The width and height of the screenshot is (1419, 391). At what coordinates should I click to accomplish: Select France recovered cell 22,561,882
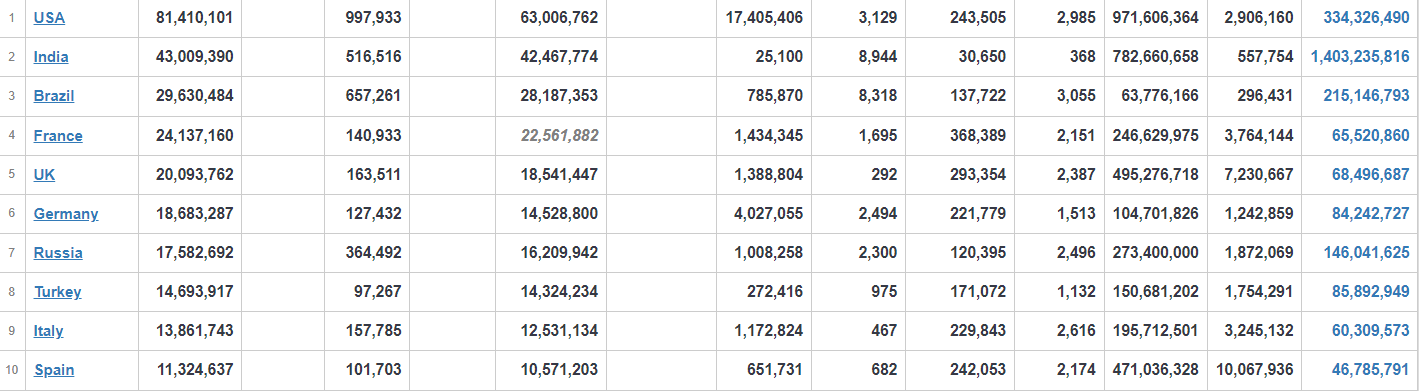pyautogui.click(x=559, y=136)
